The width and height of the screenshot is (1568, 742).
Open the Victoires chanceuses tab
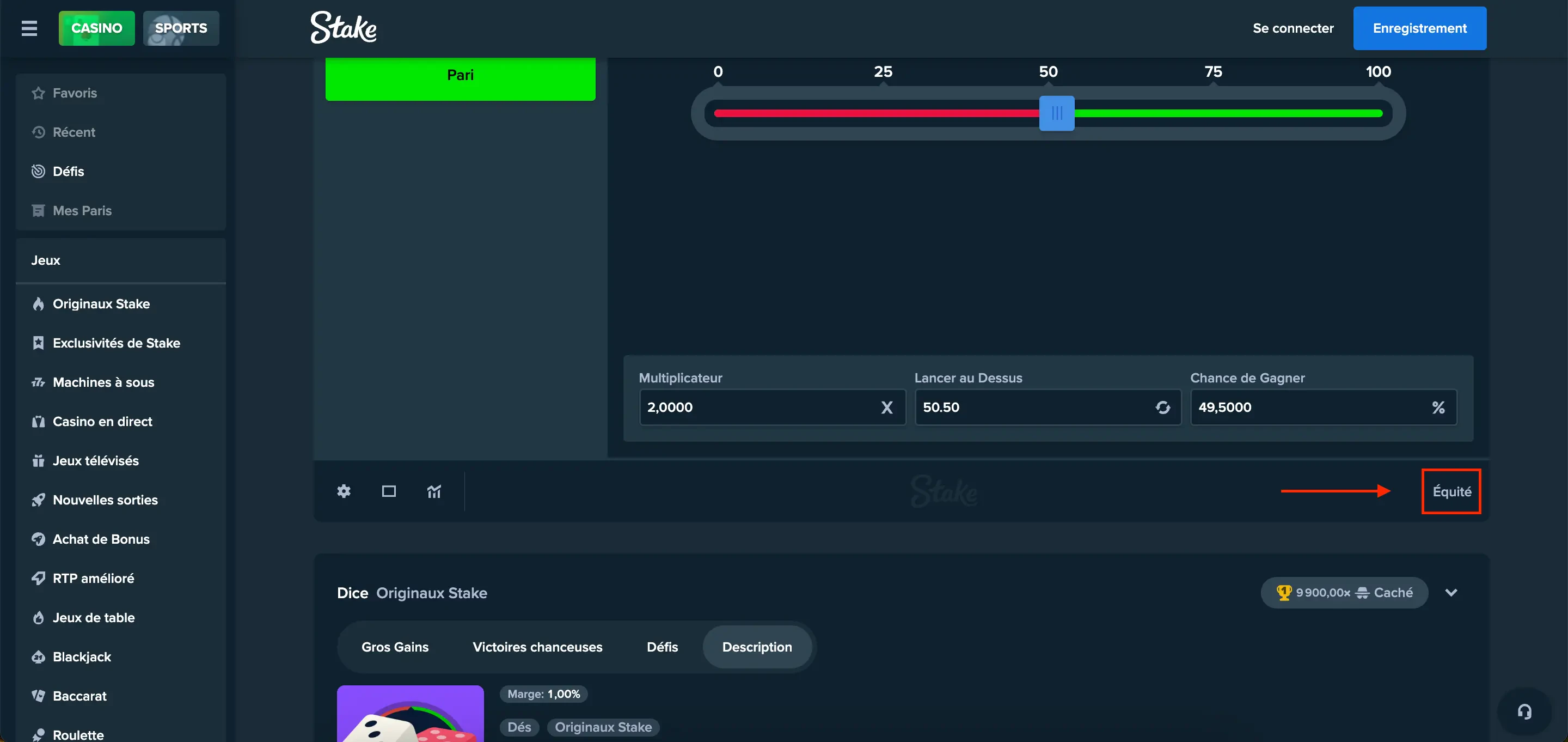click(537, 647)
